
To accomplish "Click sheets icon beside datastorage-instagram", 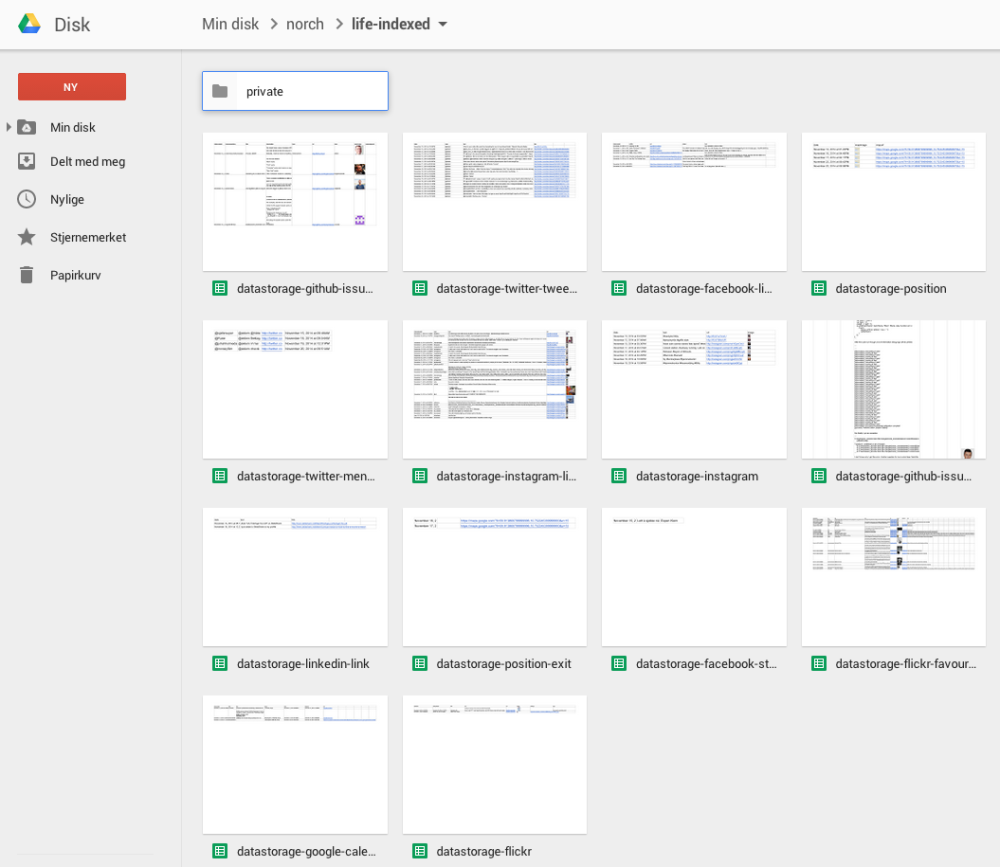I will [619, 476].
